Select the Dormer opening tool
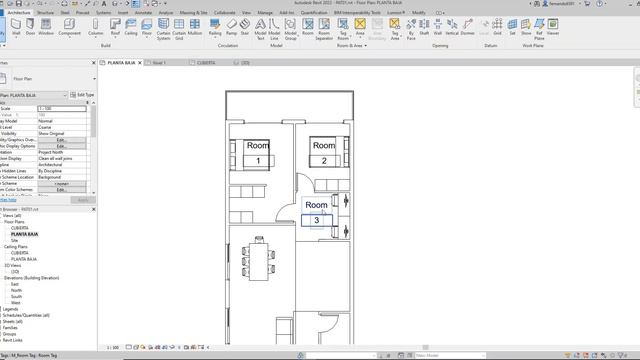Viewport: 640px width, 360px height. pyautogui.click(x=467, y=27)
